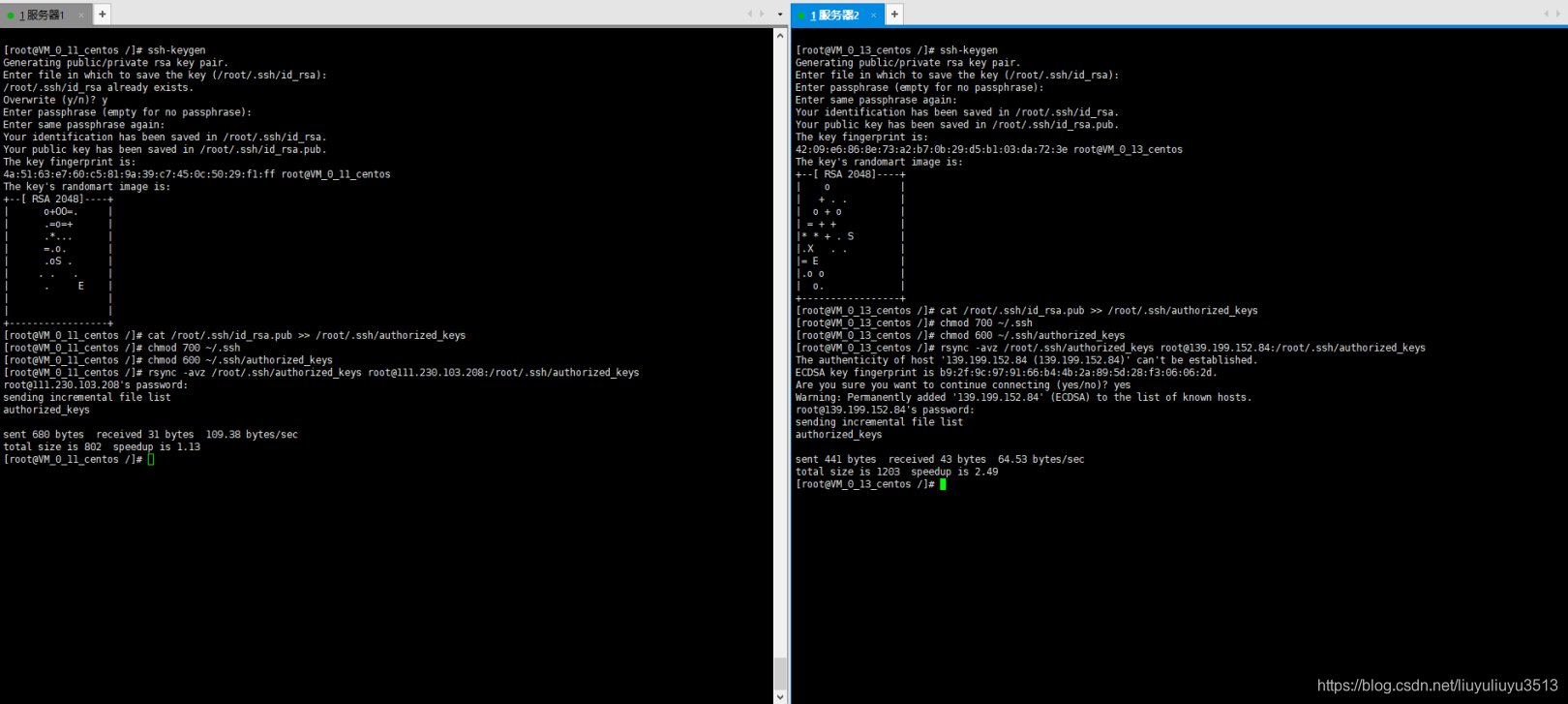The image size is (1568, 704).
Task: Click 'authorized_keys' output line in left terminal
Action: [46, 411]
